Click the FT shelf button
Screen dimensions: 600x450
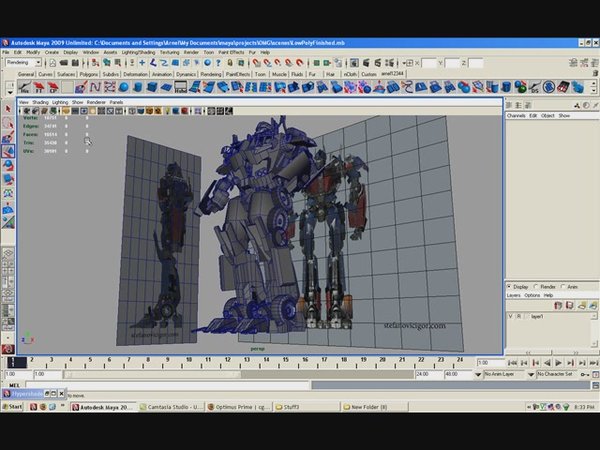(39, 87)
